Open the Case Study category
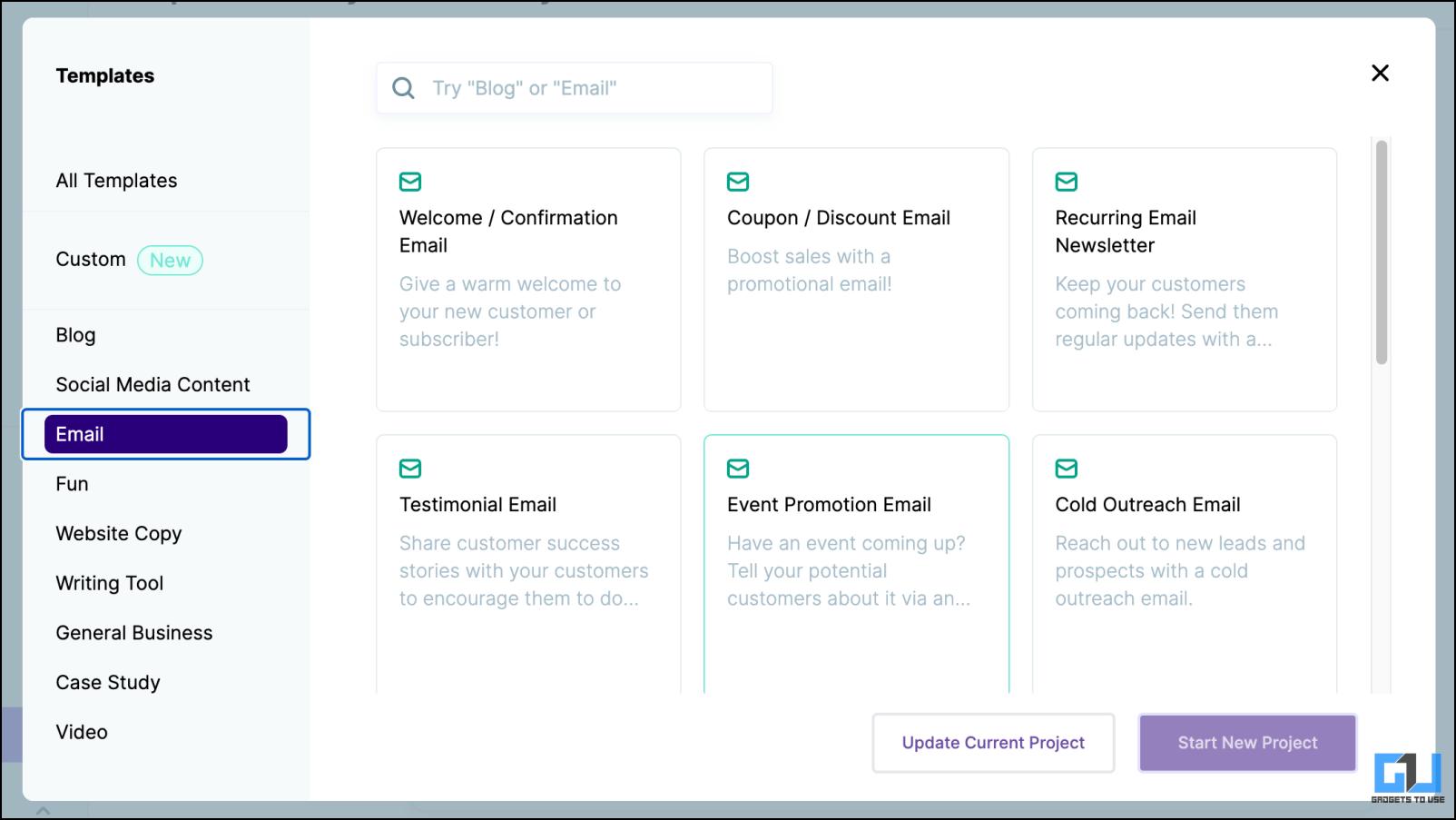This screenshot has width=1456, height=820. 108,683
